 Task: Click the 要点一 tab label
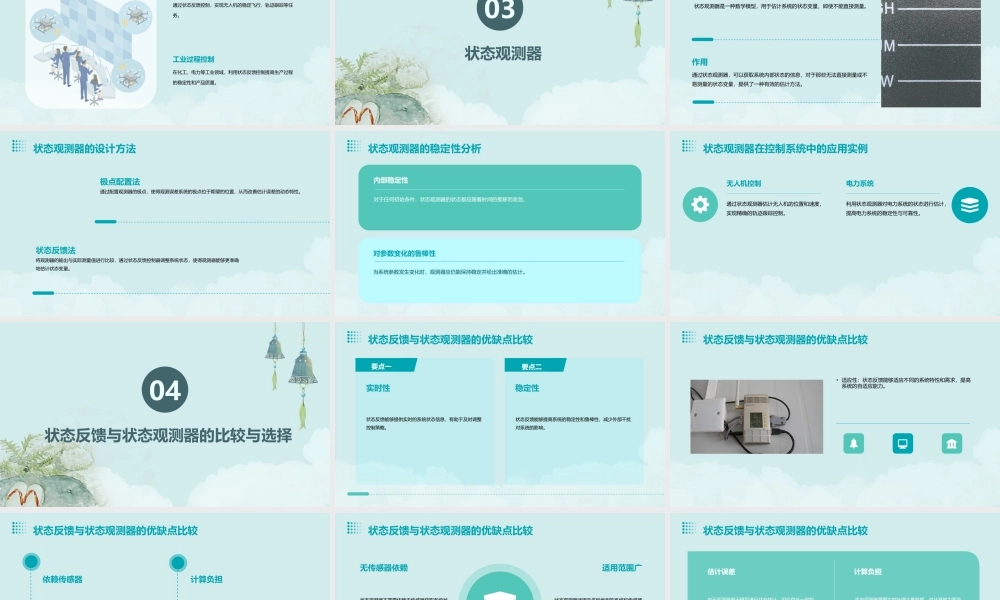381,366
